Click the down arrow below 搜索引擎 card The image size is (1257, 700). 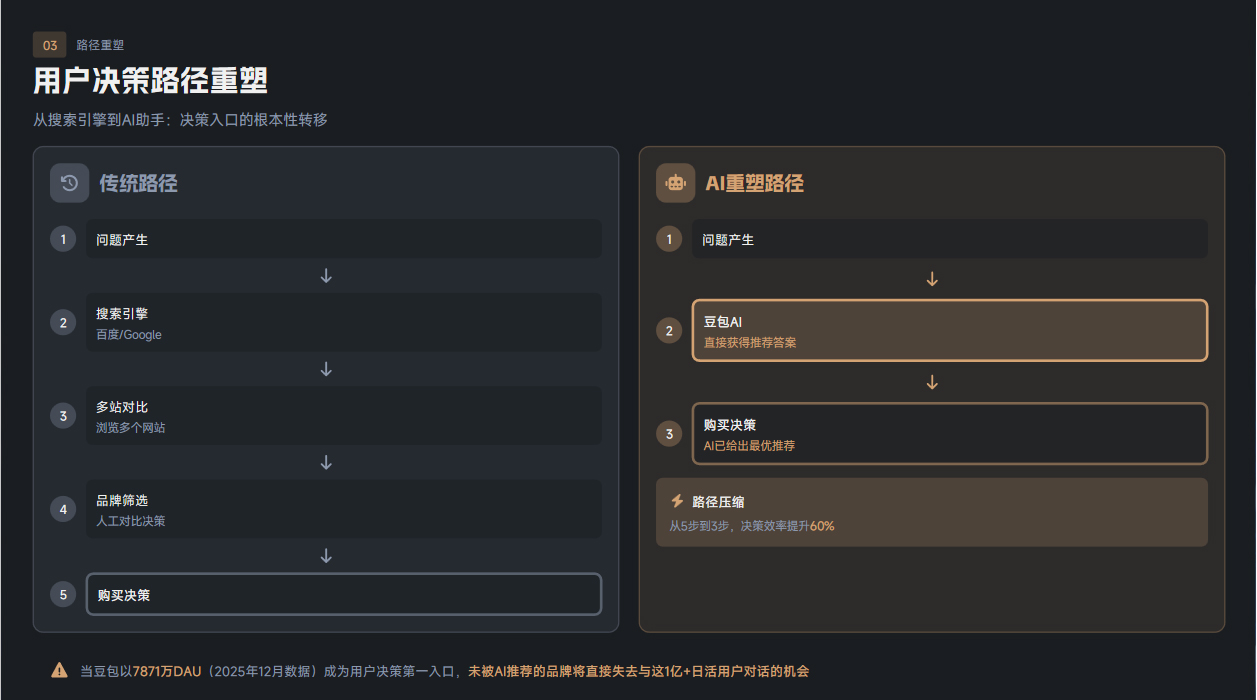[326, 369]
